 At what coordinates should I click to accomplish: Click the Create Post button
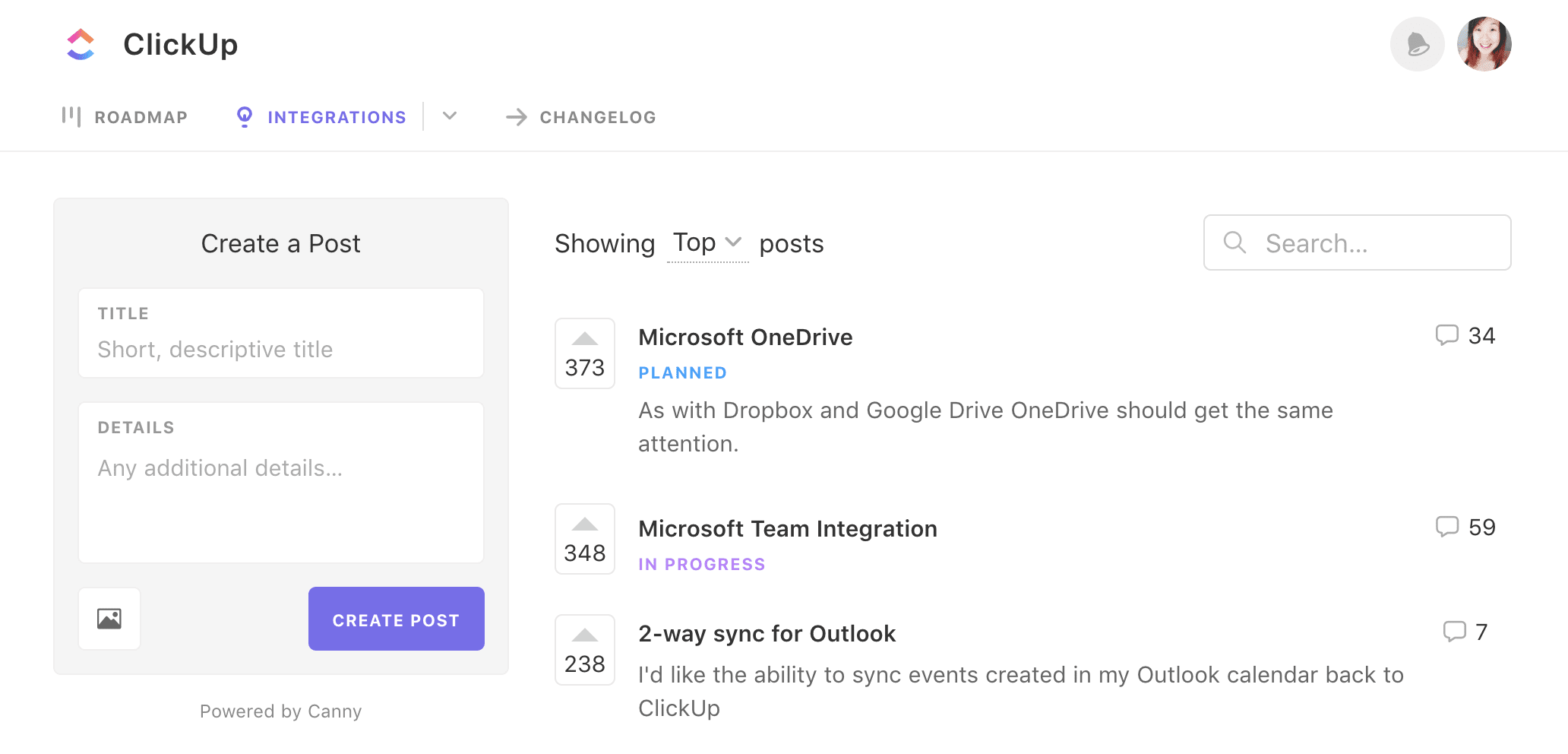397,619
